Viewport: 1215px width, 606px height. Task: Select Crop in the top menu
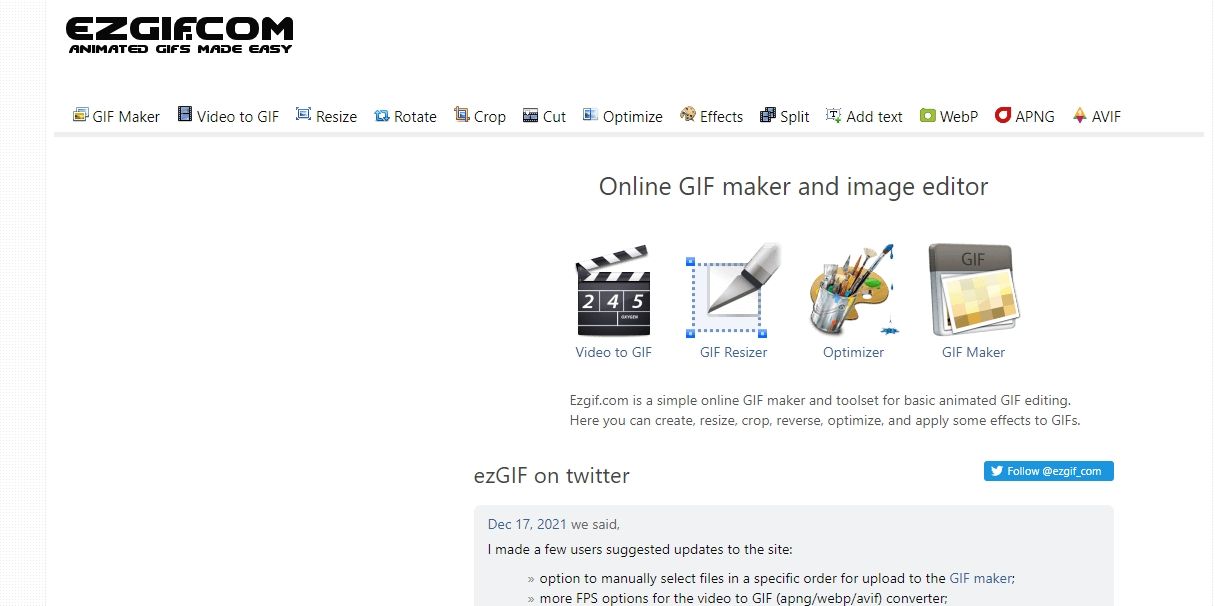pyautogui.click(x=490, y=117)
